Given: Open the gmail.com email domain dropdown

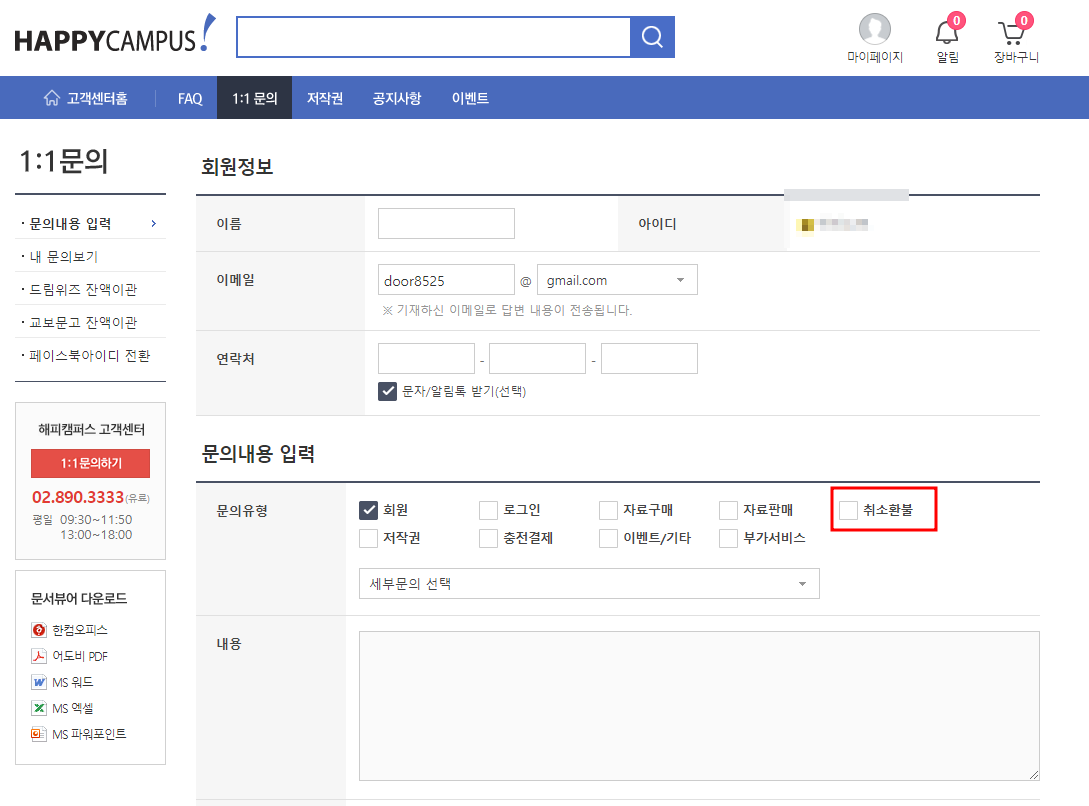Looking at the screenshot, I should pos(616,279).
